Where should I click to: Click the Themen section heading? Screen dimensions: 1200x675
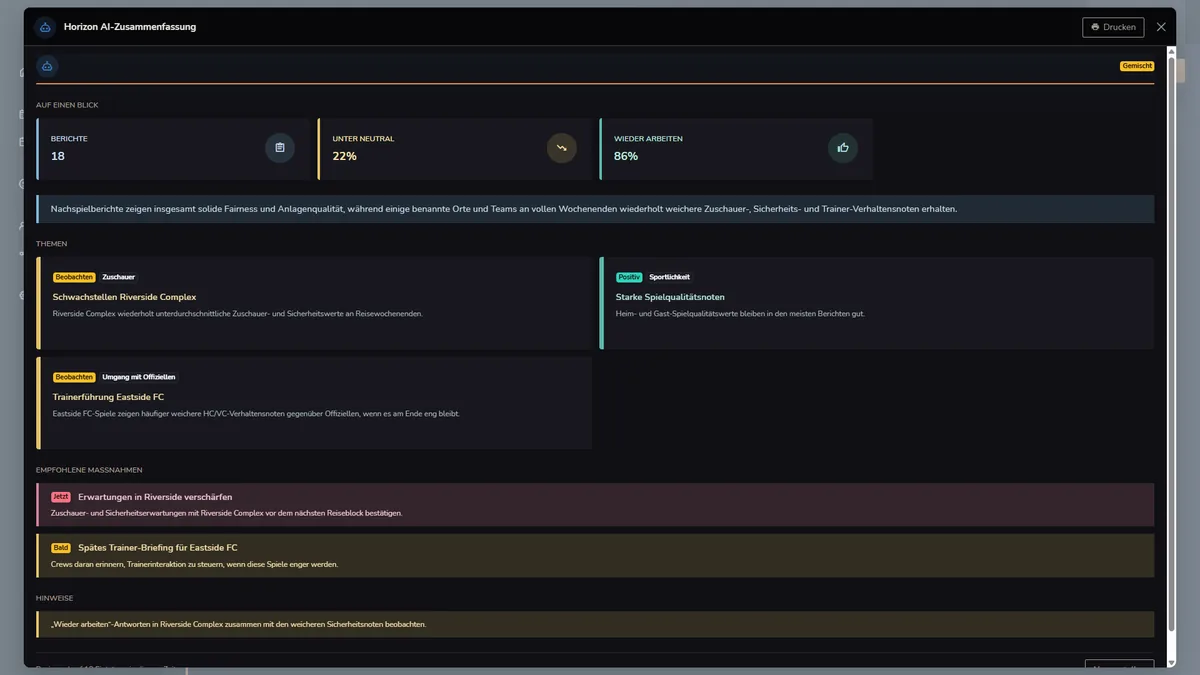coord(51,244)
